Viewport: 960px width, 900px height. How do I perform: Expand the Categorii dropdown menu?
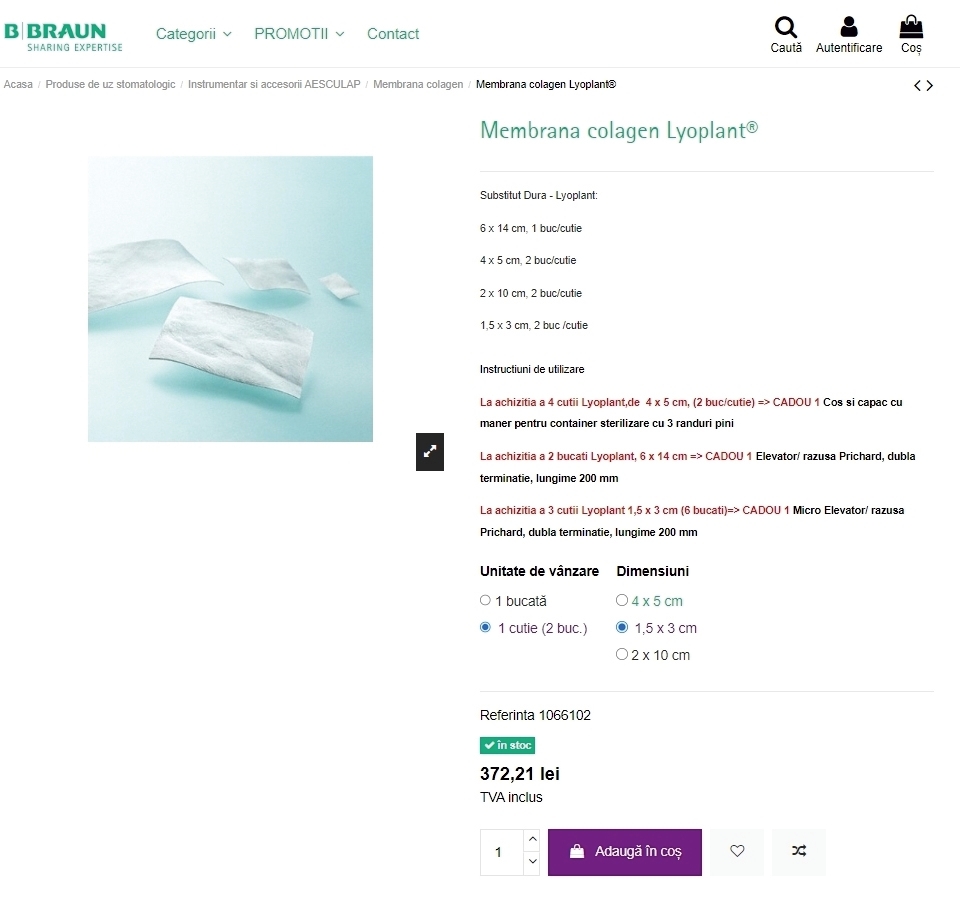[x=193, y=34]
